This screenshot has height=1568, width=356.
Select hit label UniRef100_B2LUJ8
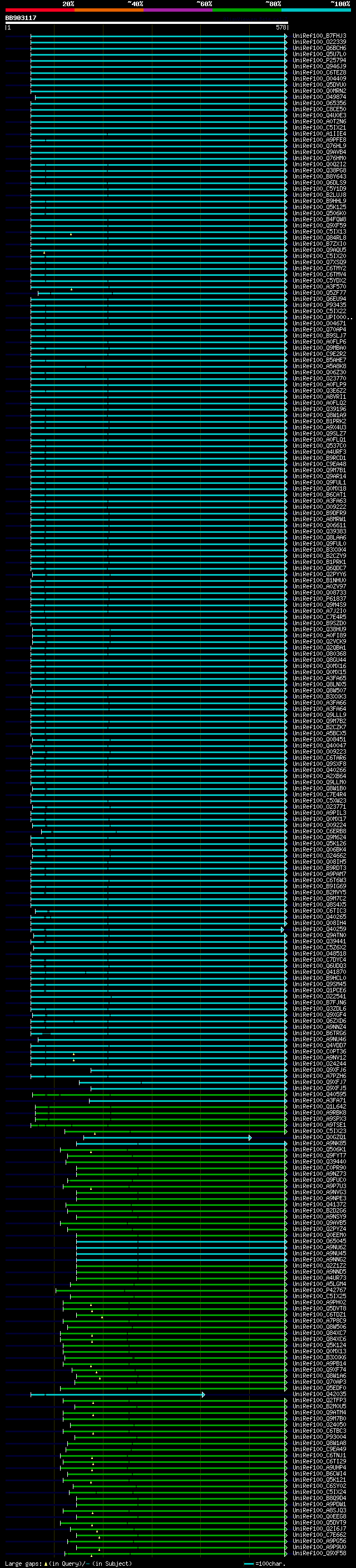coord(319,195)
